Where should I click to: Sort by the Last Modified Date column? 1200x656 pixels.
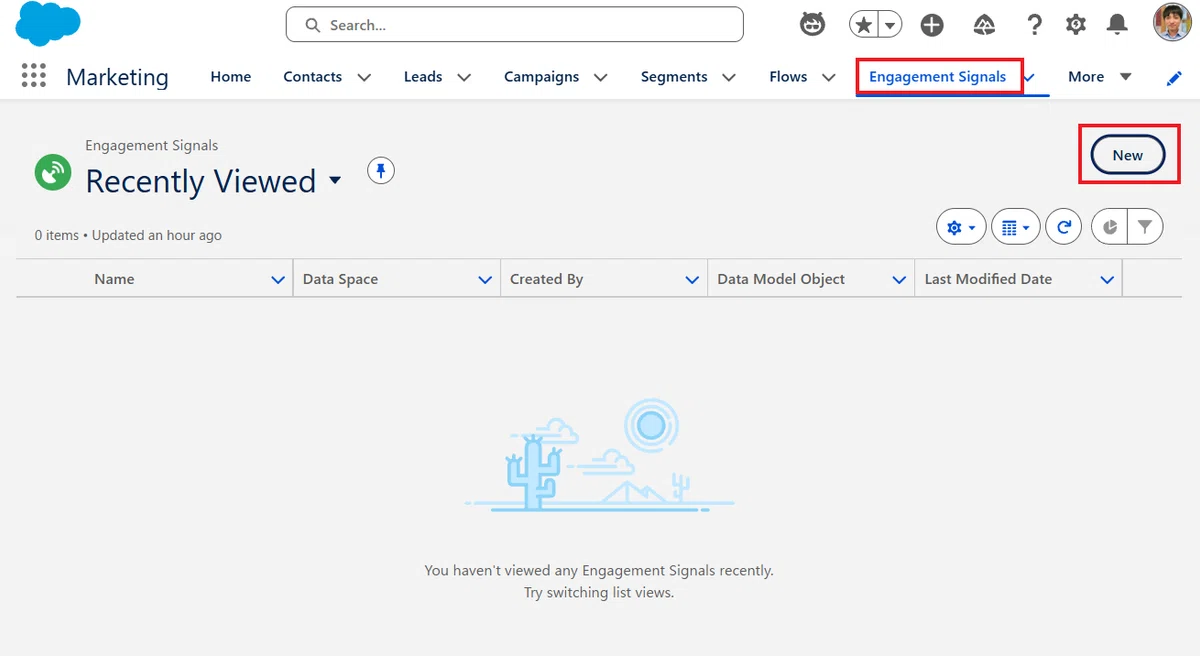[x=988, y=279]
